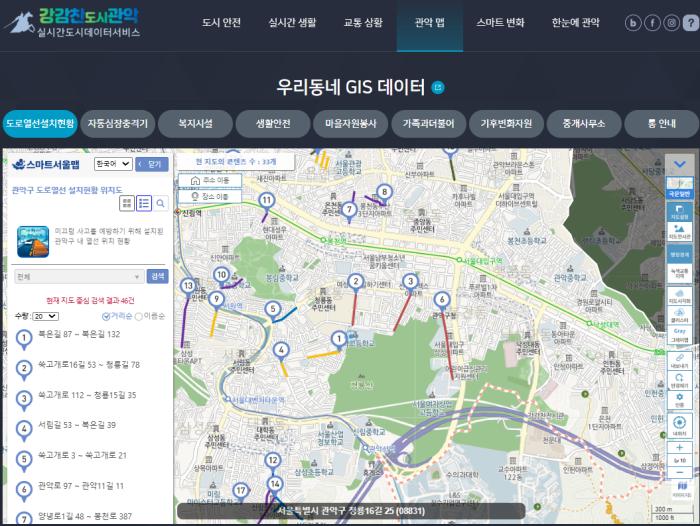Select the 거리순 distance sort option

117,316
